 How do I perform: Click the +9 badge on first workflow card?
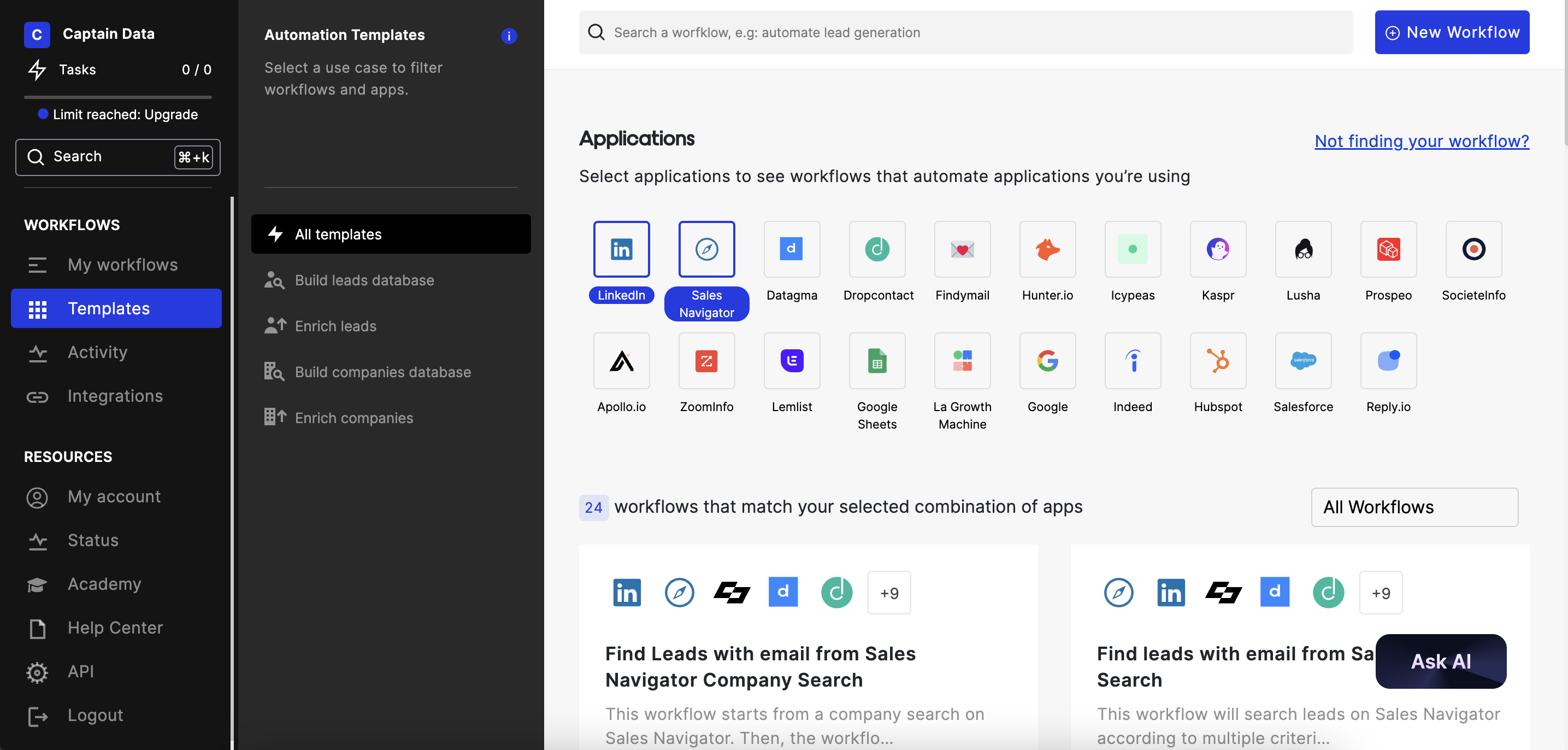click(889, 592)
